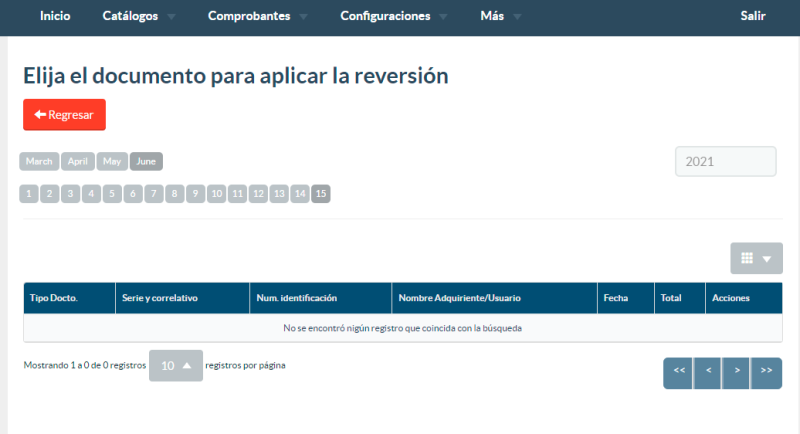Go to the first page of results
Screen dimensions: 800x434
[678, 372]
